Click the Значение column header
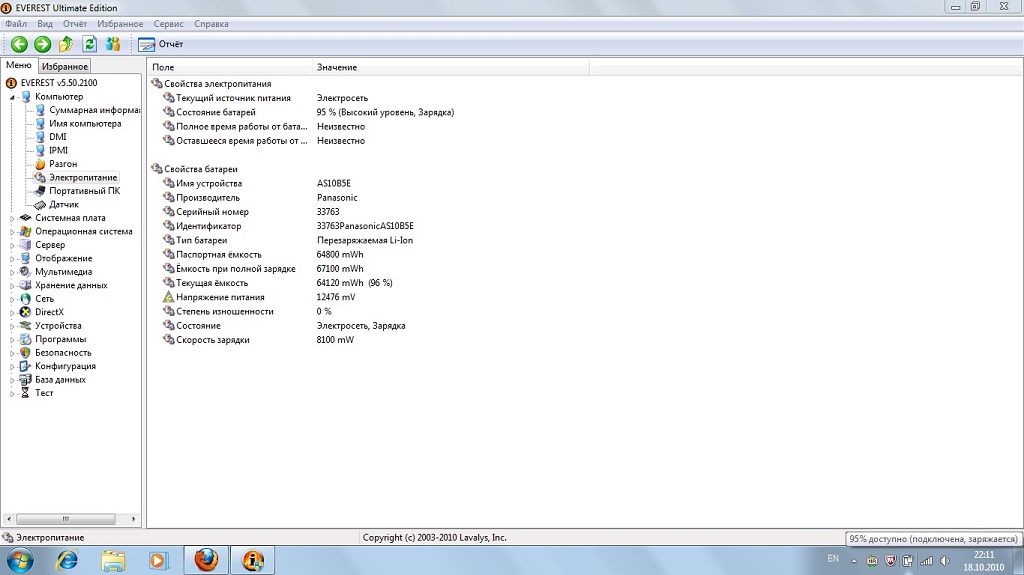The height and width of the screenshot is (575, 1024). [x=450, y=67]
